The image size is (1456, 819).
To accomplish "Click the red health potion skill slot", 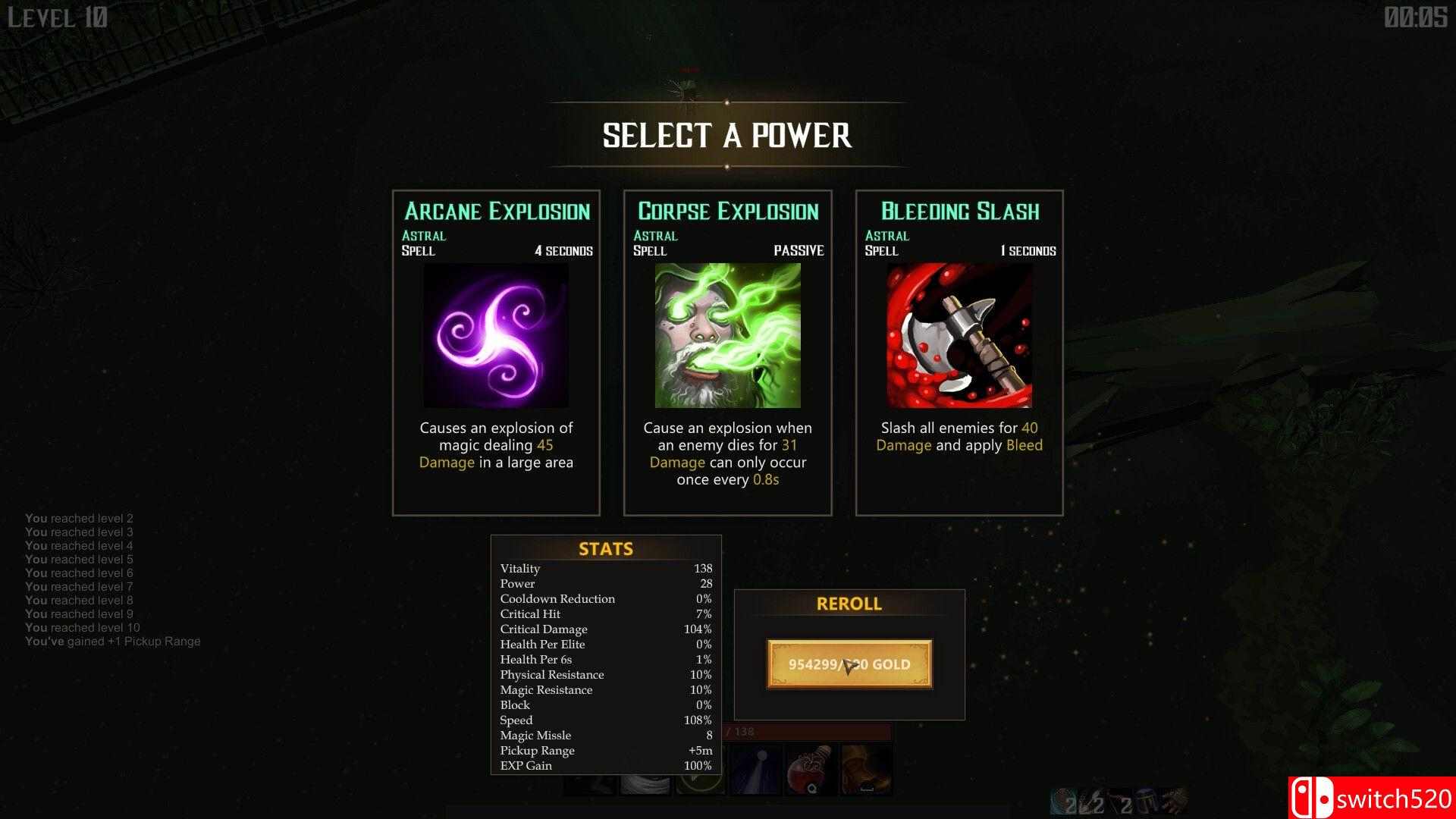I will coord(811,770).
